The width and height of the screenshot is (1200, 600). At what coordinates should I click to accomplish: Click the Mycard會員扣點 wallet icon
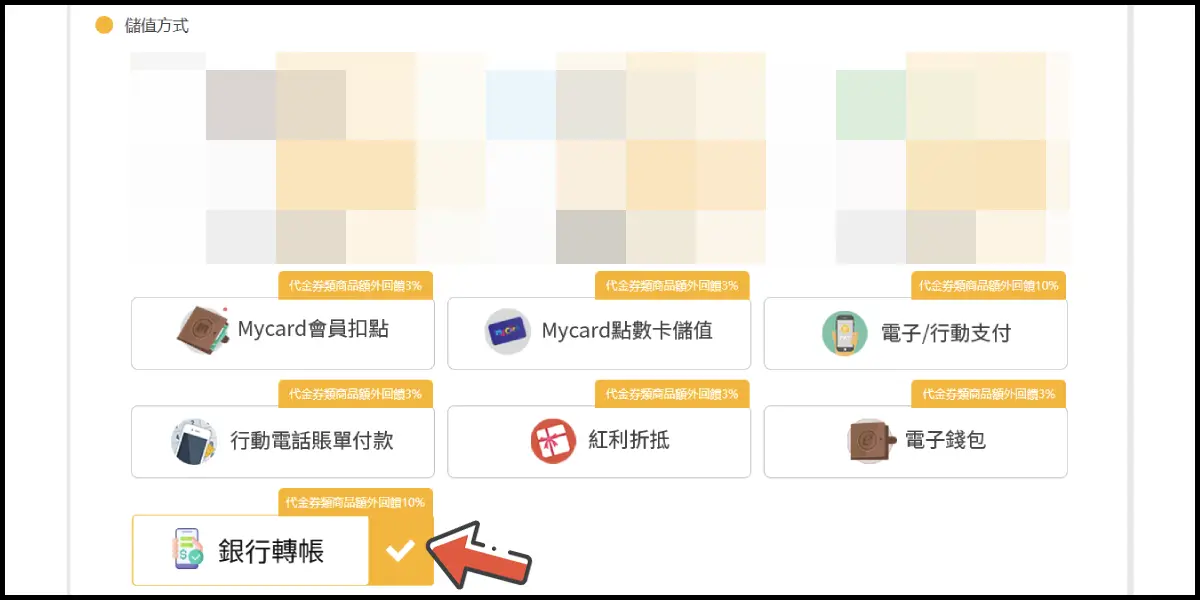[204, 331]
